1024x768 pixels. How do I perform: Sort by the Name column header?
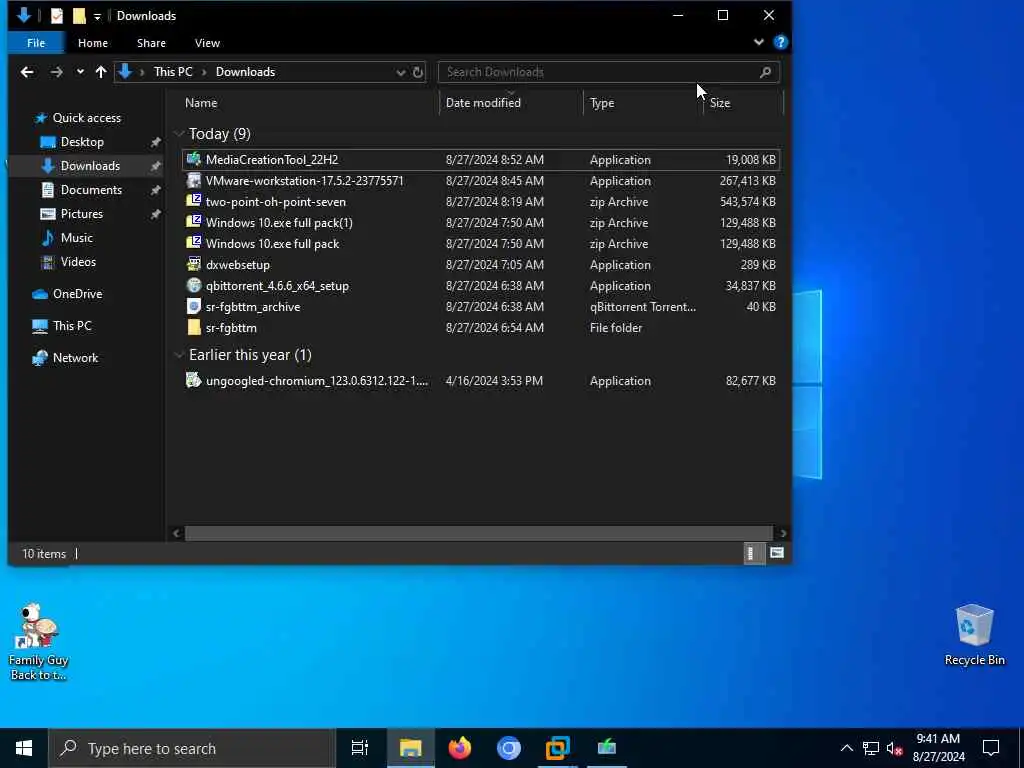201,103
